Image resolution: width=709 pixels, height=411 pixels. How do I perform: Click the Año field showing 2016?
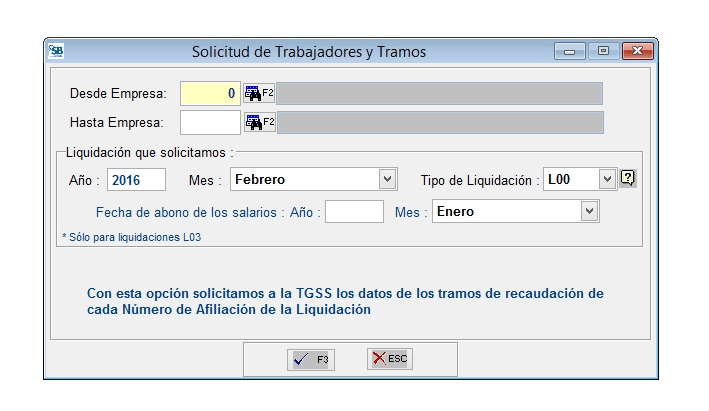136,180
